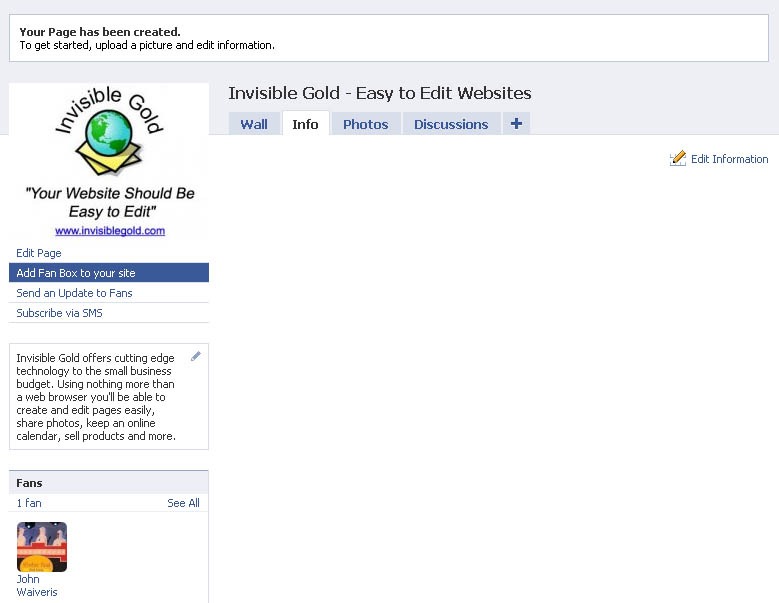Click the Invisible Gold description text
This screenshot has width=779, height=603.
96,397
